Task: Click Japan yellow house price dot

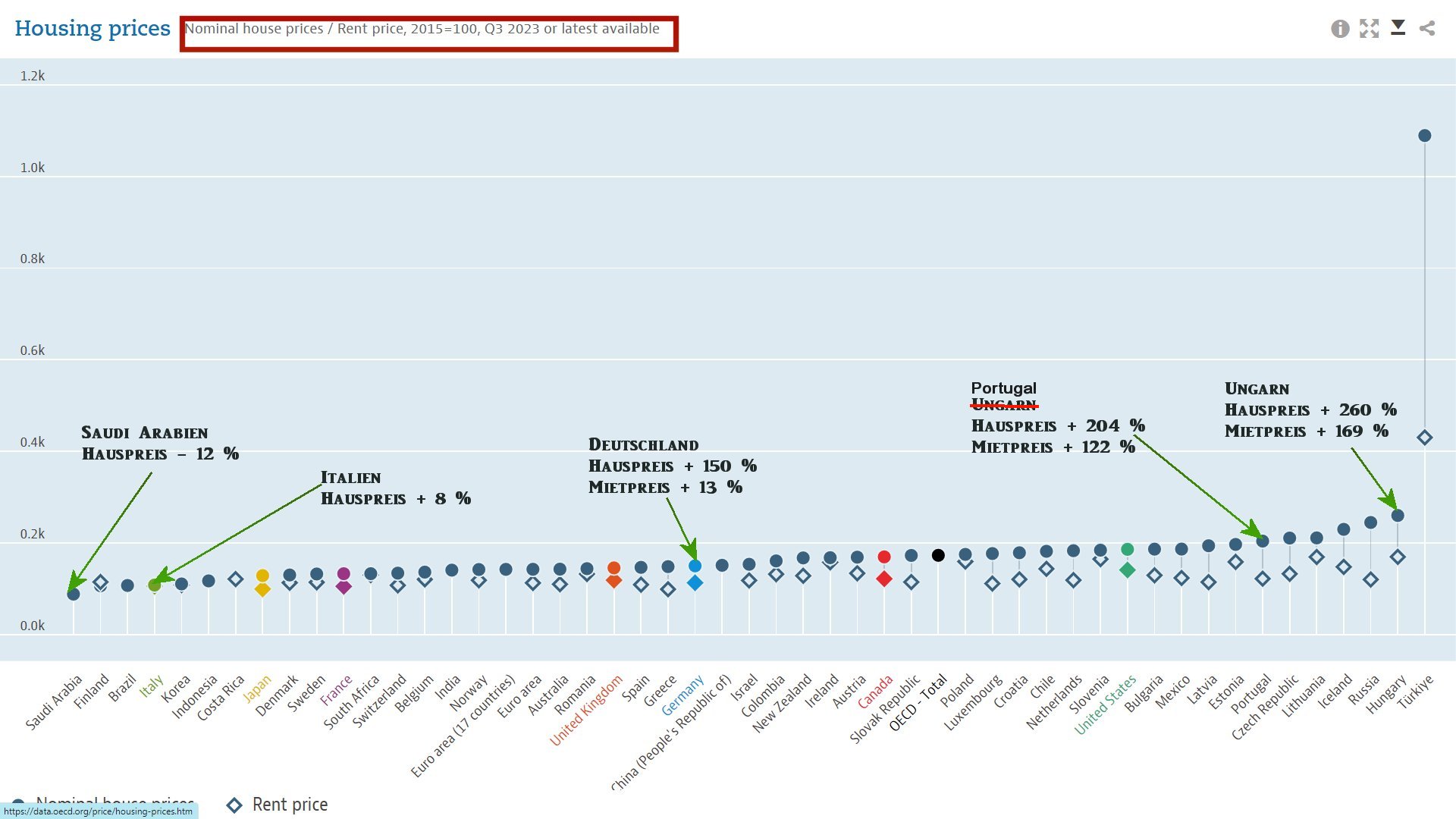Action: click(262, 576)
